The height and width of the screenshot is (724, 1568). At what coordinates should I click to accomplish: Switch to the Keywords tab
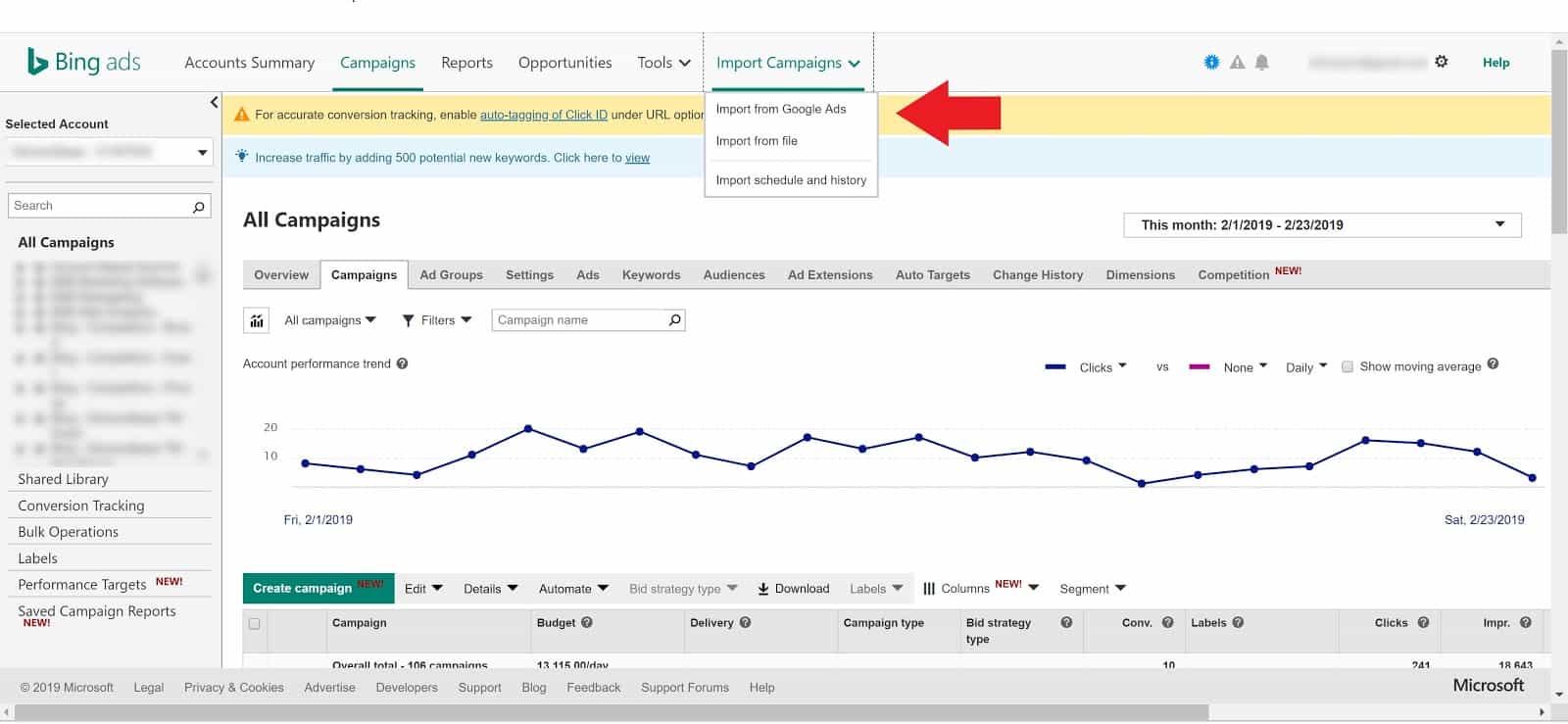tap(651, 275)
